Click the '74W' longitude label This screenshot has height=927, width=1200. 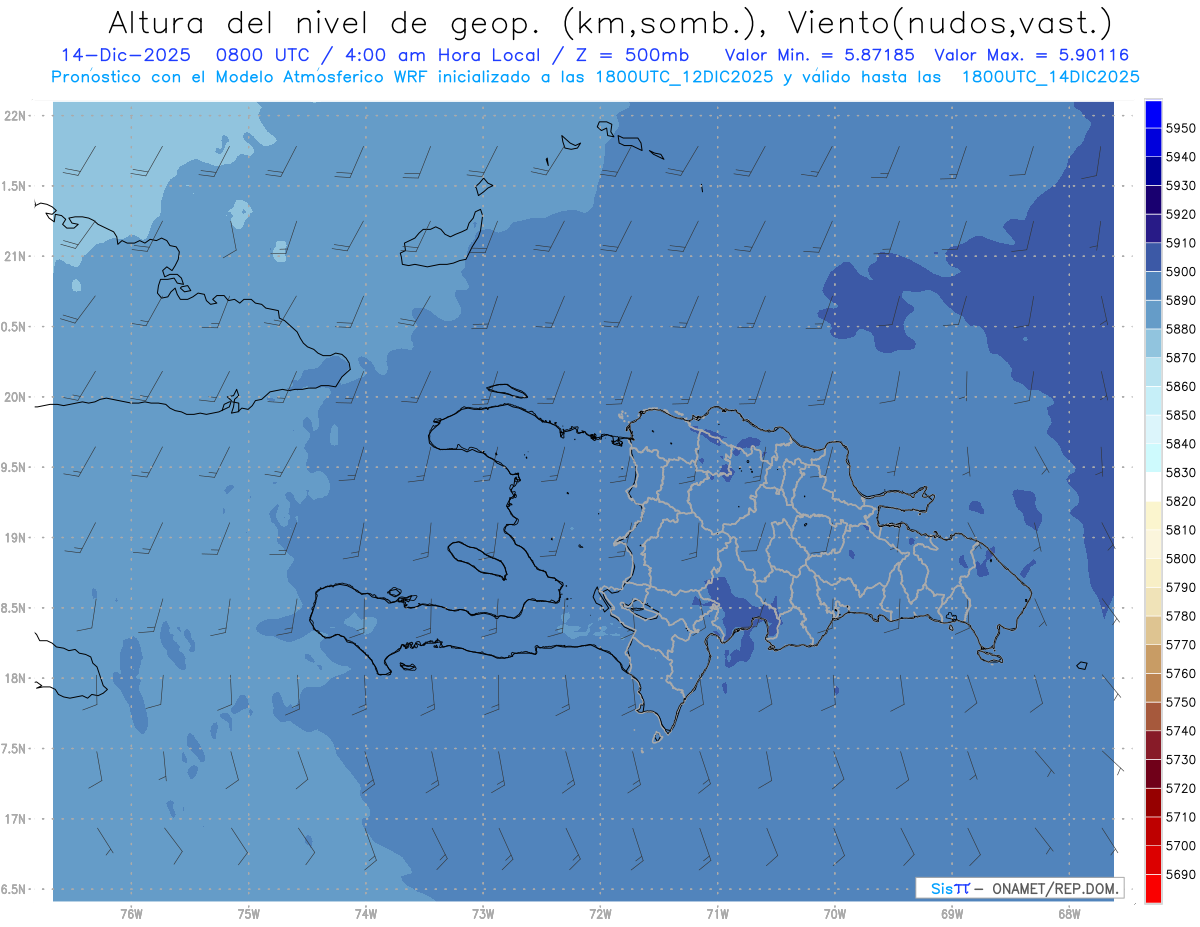point(365,913)
